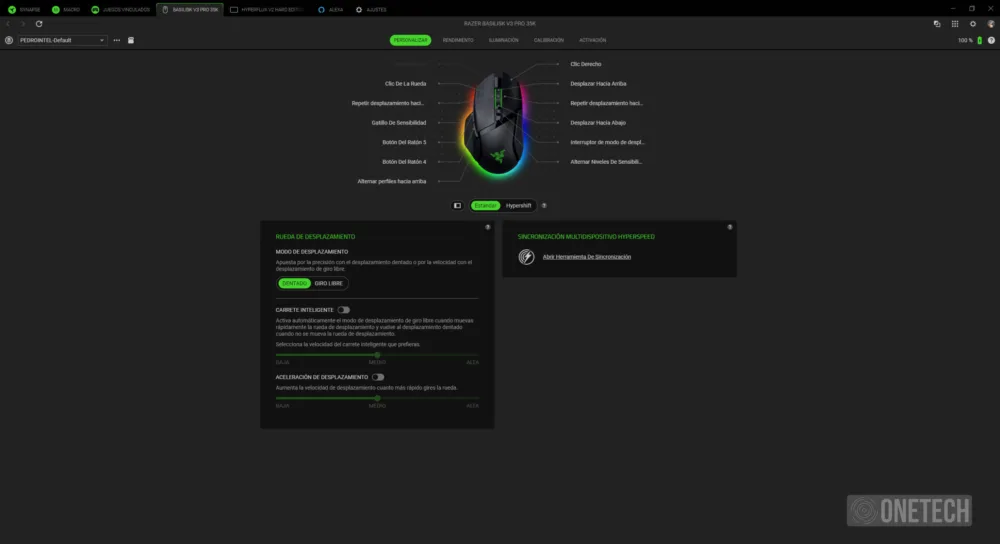Edit the Desplazar Hacia Abajo mapping
The height and width of the screenshot is (544, 1000).
[598, 122]
